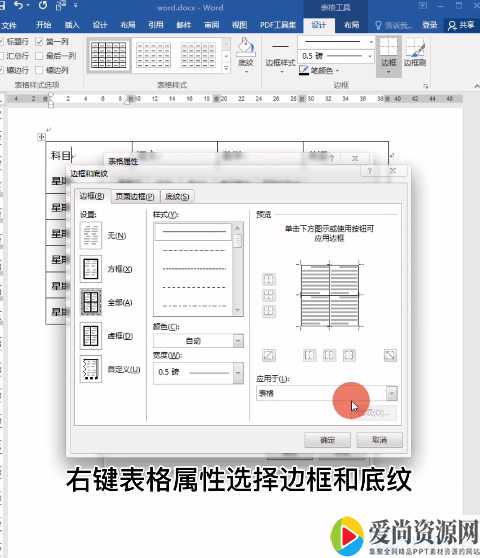Image resolution: width=480 pixels, height=558 pixels.
Task: Select the 'Custom' (自定义) border setting icon
Action: pyautogui.click(x=91, y=369)
